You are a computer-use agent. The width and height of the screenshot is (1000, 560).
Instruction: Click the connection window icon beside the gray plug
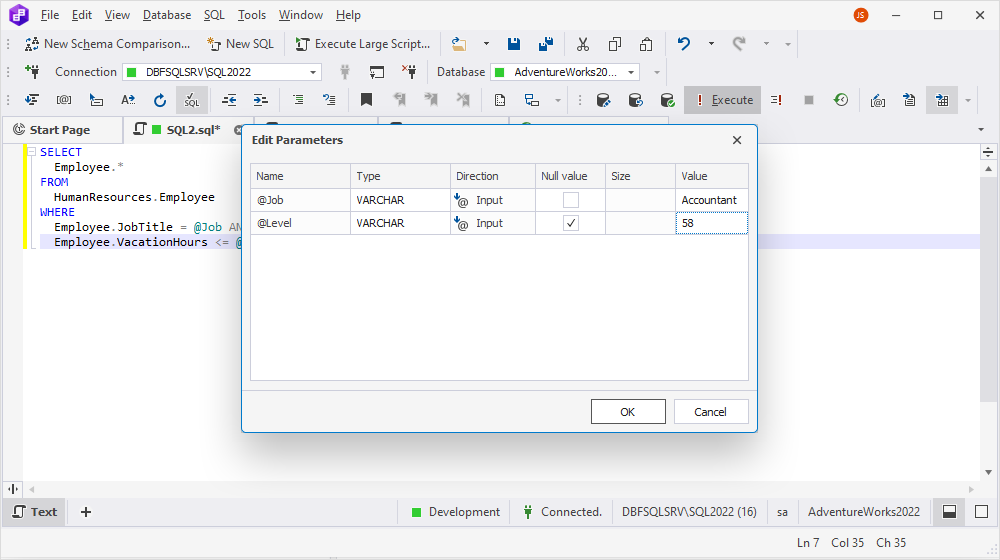tap(377, 72)
